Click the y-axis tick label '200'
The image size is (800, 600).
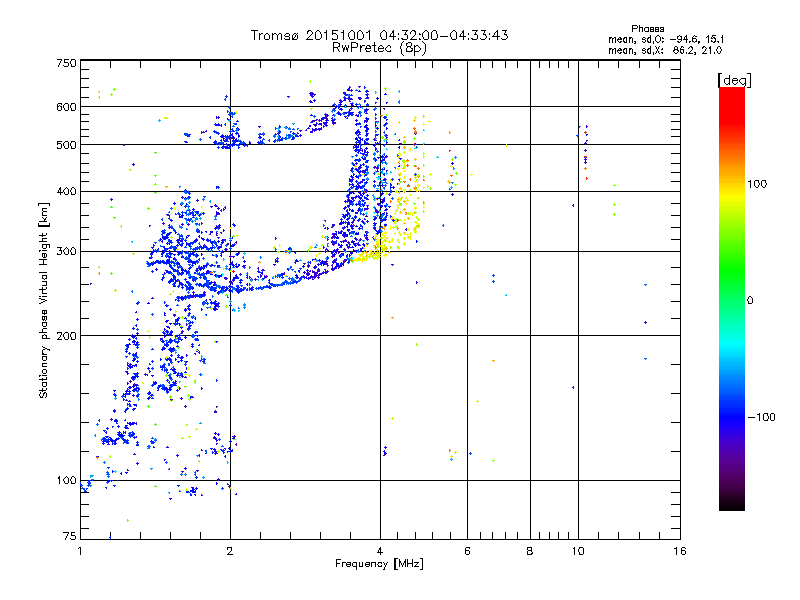66,336
